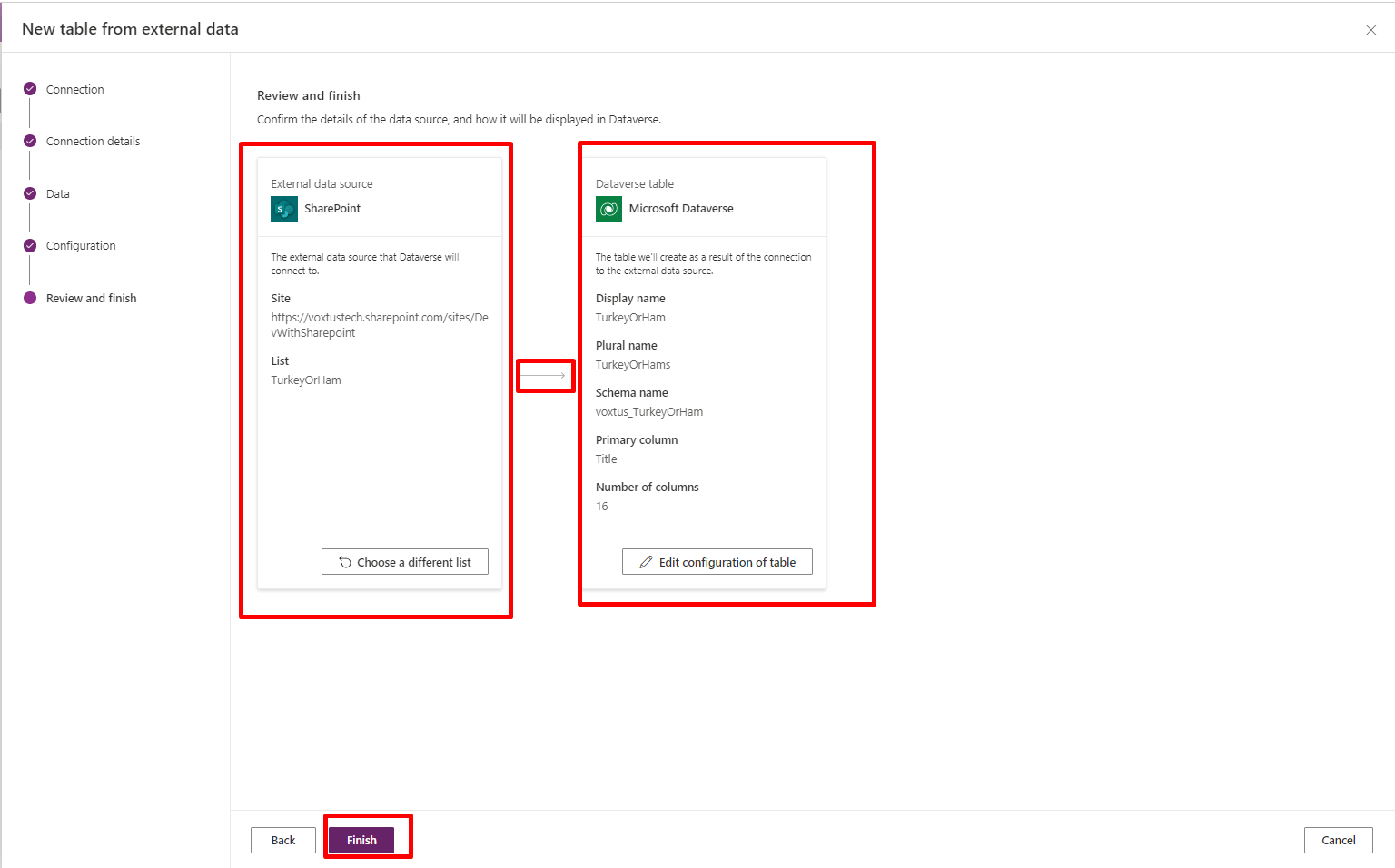Click the SharePoint logo icon
This screenshot has width=1395, height=868.
284,210
